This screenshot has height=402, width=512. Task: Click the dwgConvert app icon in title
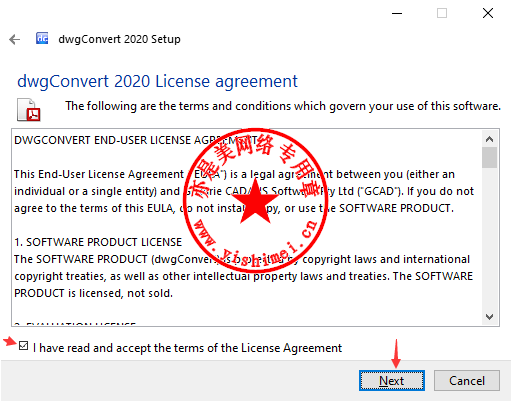point(42,38)
